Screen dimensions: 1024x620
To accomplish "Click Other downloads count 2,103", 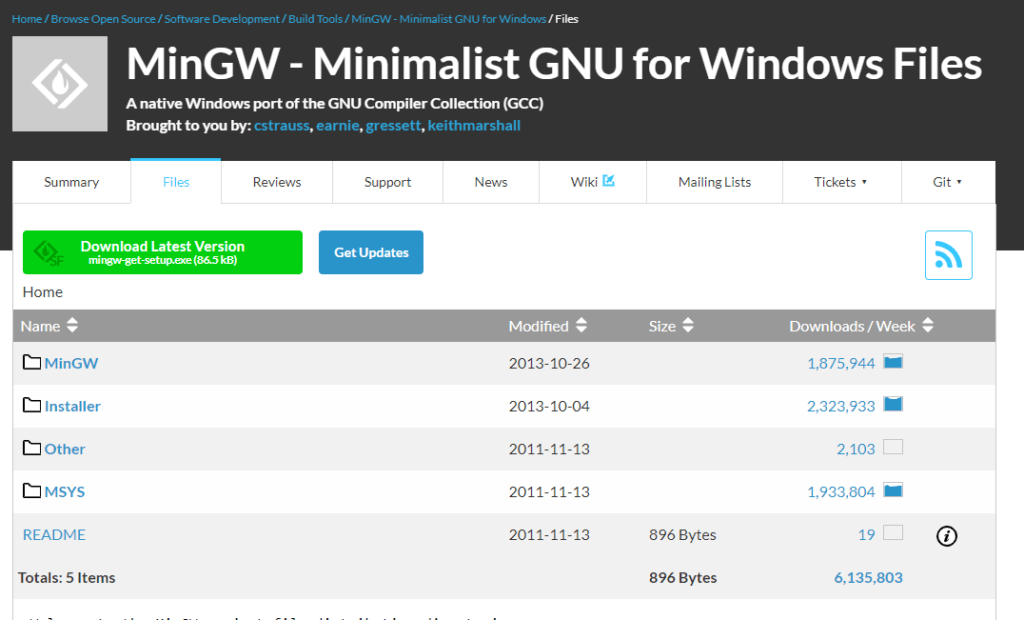I will pos(856,449).
